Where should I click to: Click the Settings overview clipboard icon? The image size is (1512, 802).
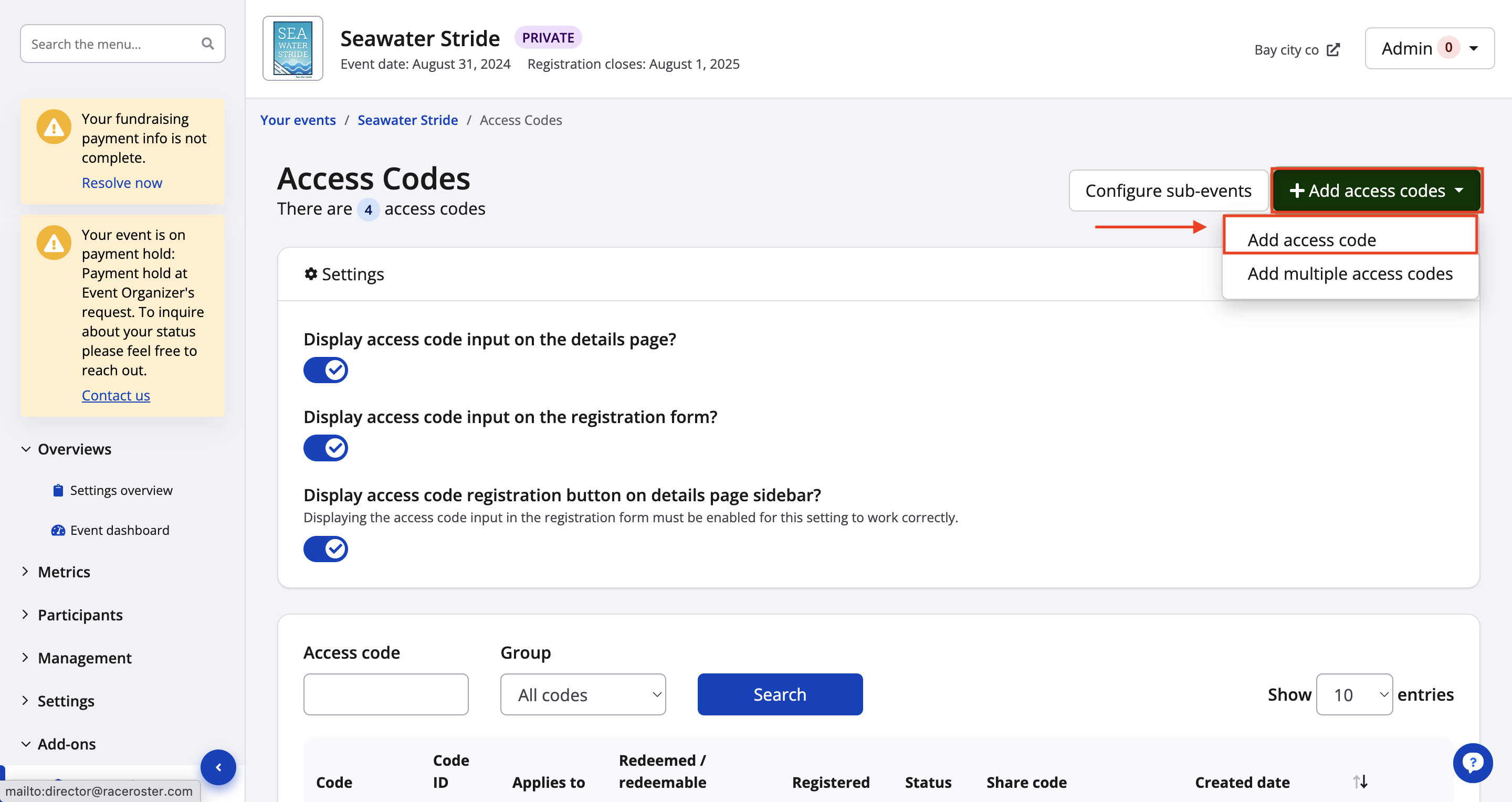(58, 490)
